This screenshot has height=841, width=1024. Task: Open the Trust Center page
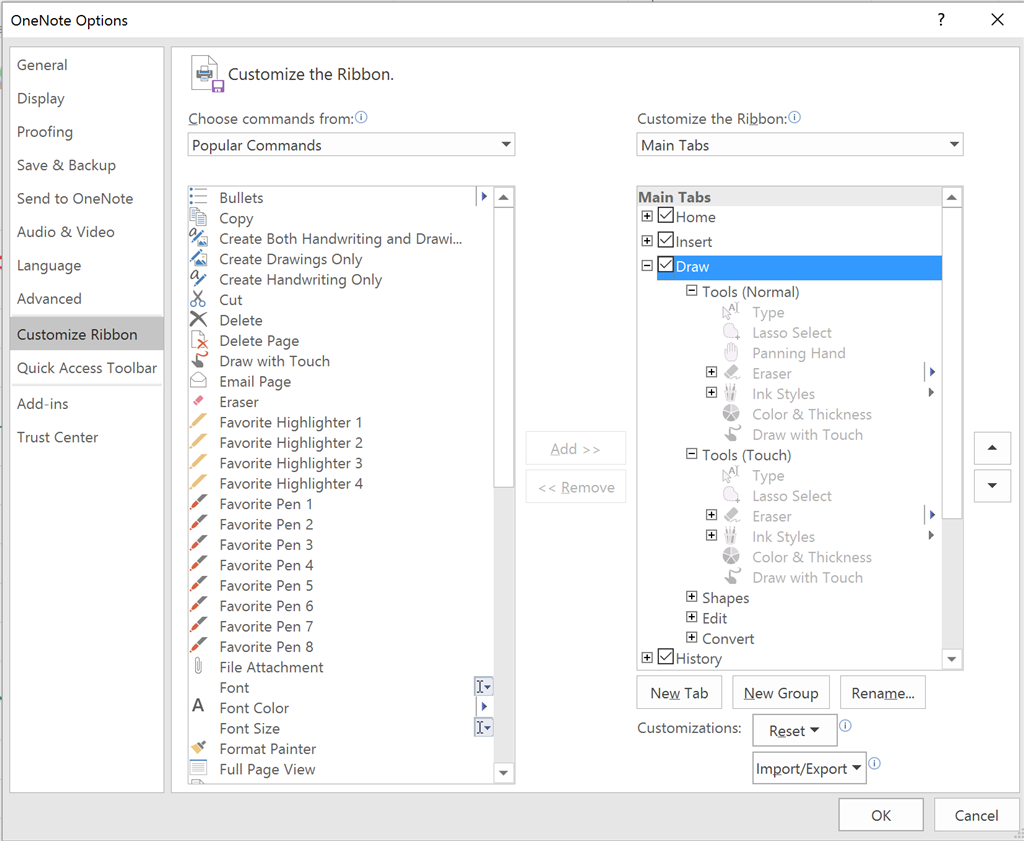[x=87, y=437]
